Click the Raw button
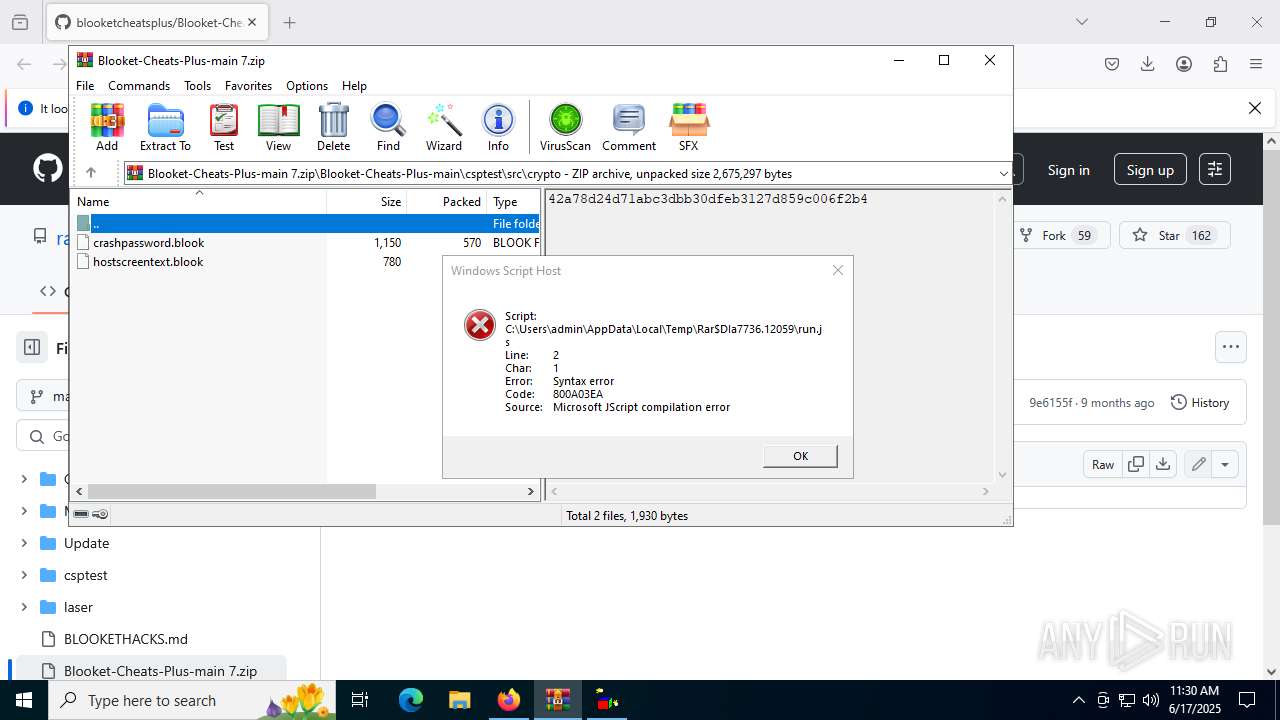The width and height of the screenshot is (1280, 720). (1103, 464)
